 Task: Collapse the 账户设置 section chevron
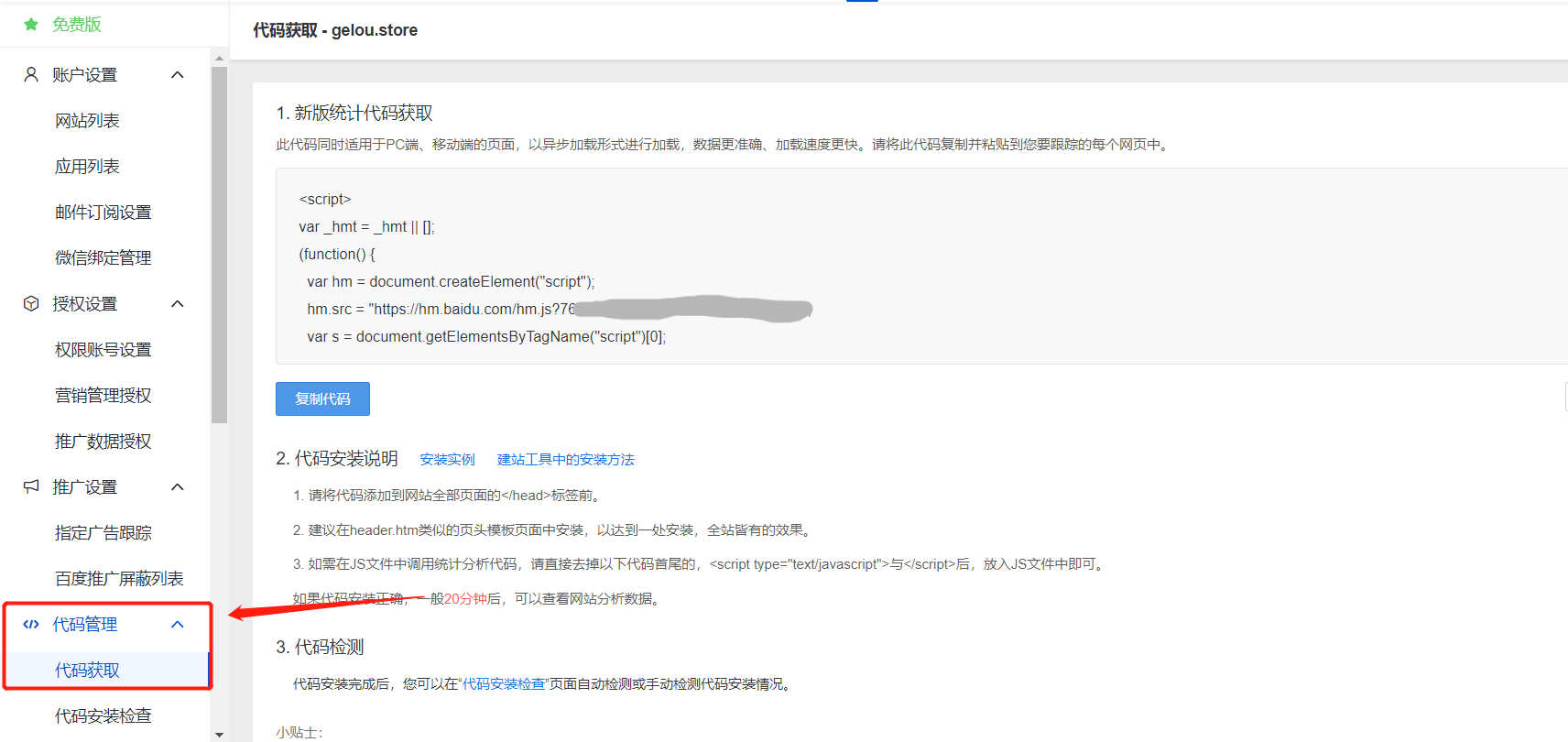click(x=178, y=74)
